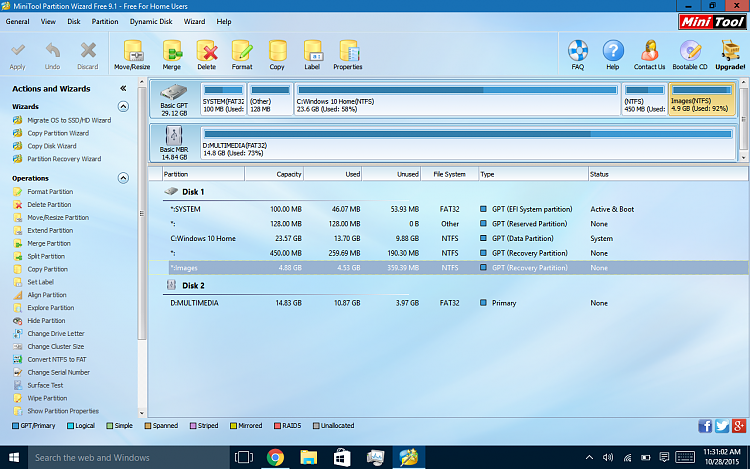Select the *:SYSTEM partition row
The height and width of the screenshot is (469, 750).
449,209
